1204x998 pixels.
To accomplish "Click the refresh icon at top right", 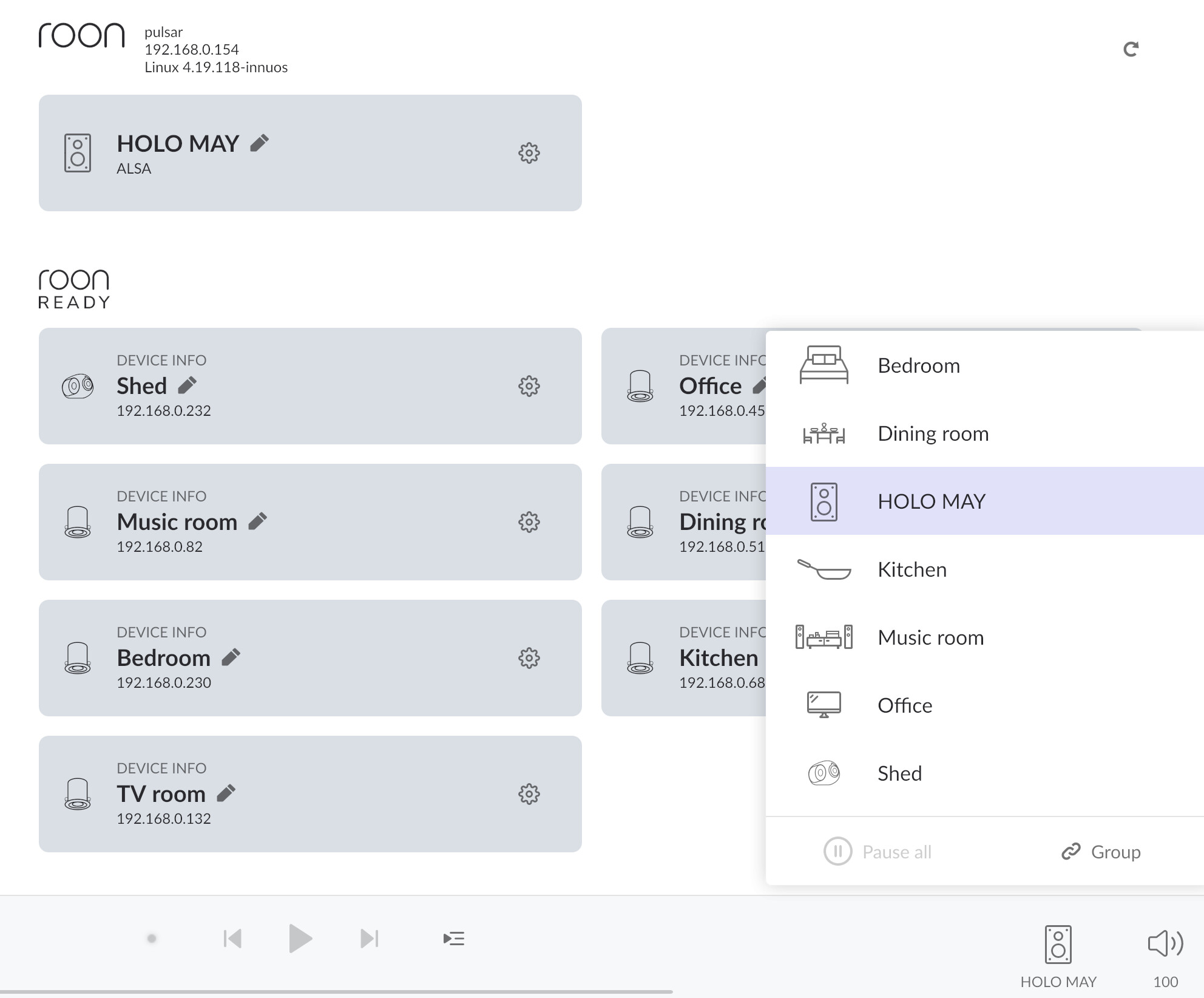I will pyautogui.click(x=1131, y=49).
